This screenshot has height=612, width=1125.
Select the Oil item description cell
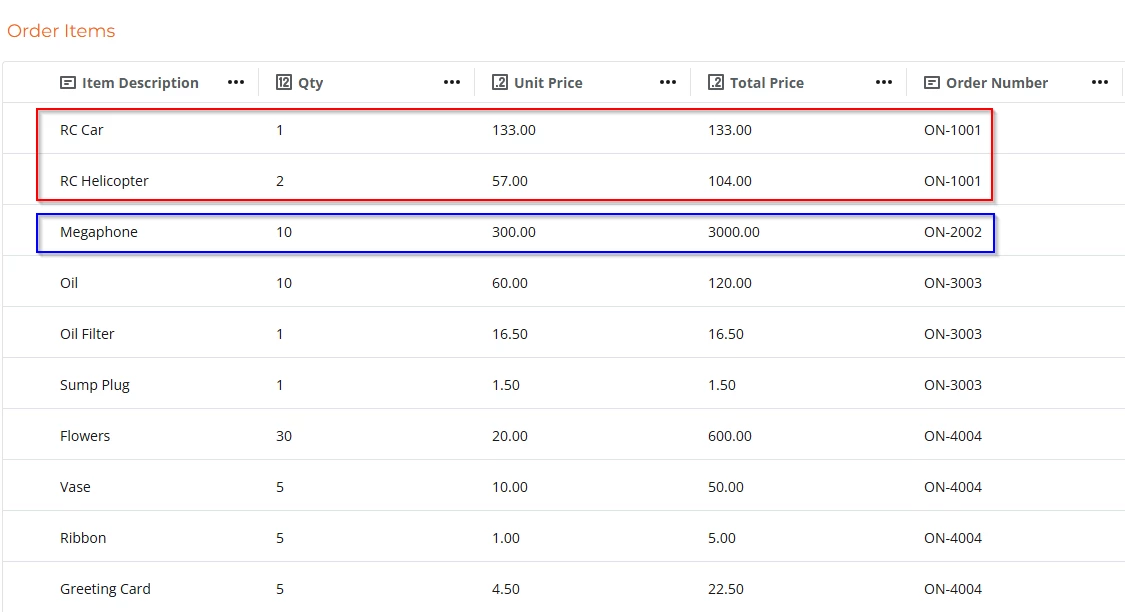point(69,283)
